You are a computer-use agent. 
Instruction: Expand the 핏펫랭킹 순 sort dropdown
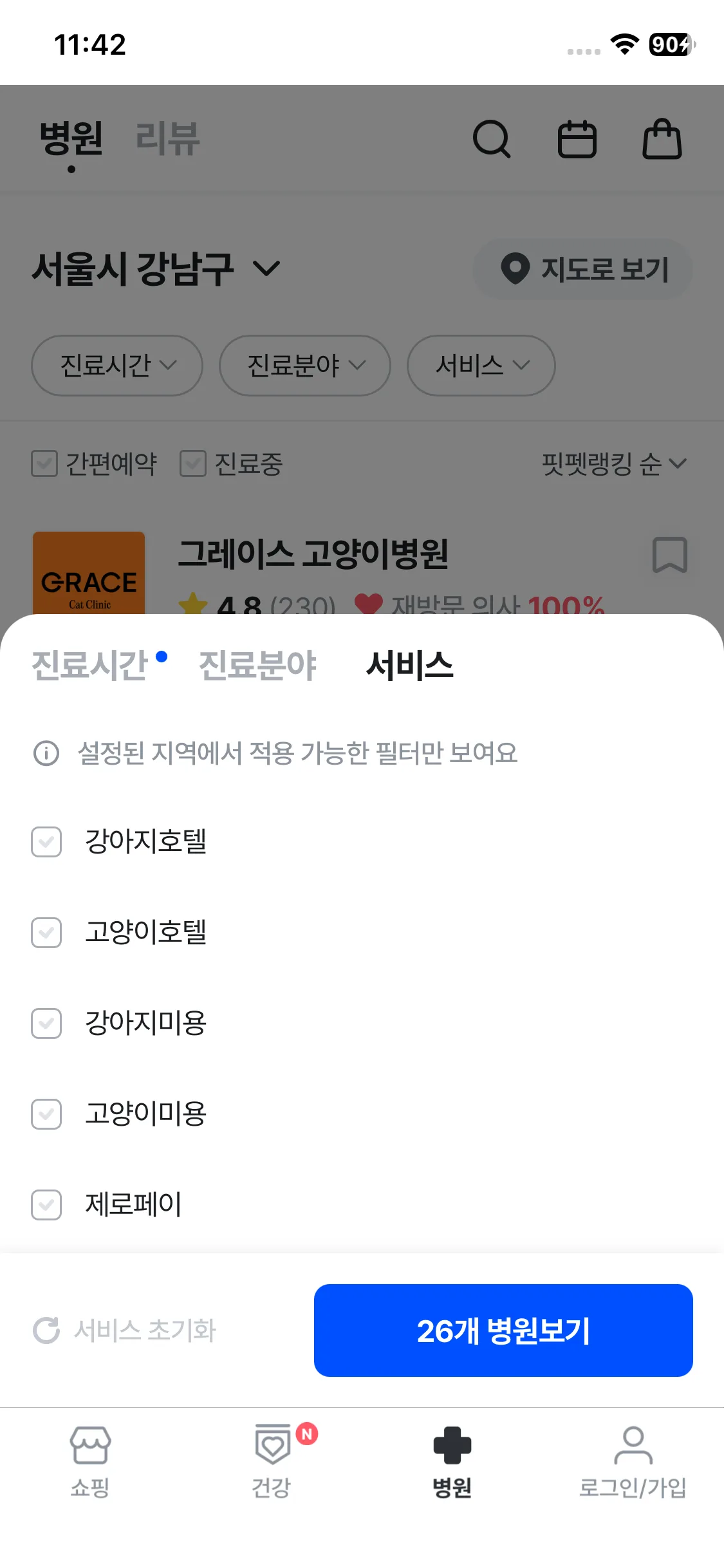click(613, 463)
